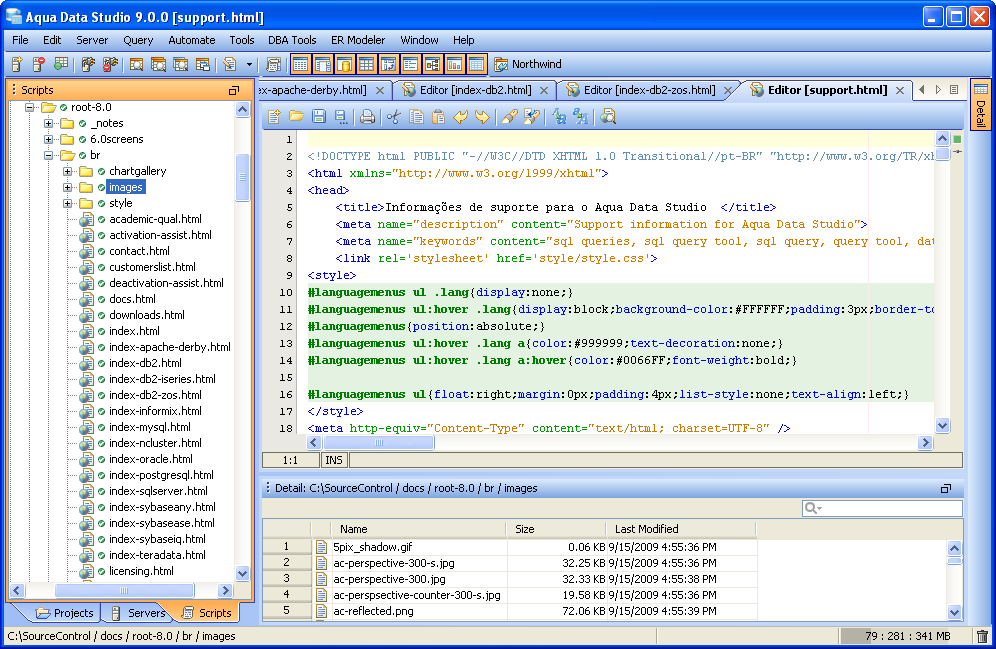Click the search field in Detail pane
996x649 pixels.
coord(890,509)
